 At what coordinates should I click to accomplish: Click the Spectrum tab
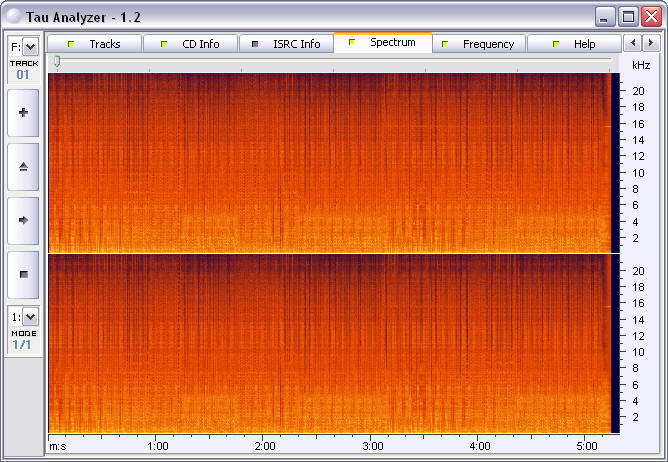pos(383,43)
